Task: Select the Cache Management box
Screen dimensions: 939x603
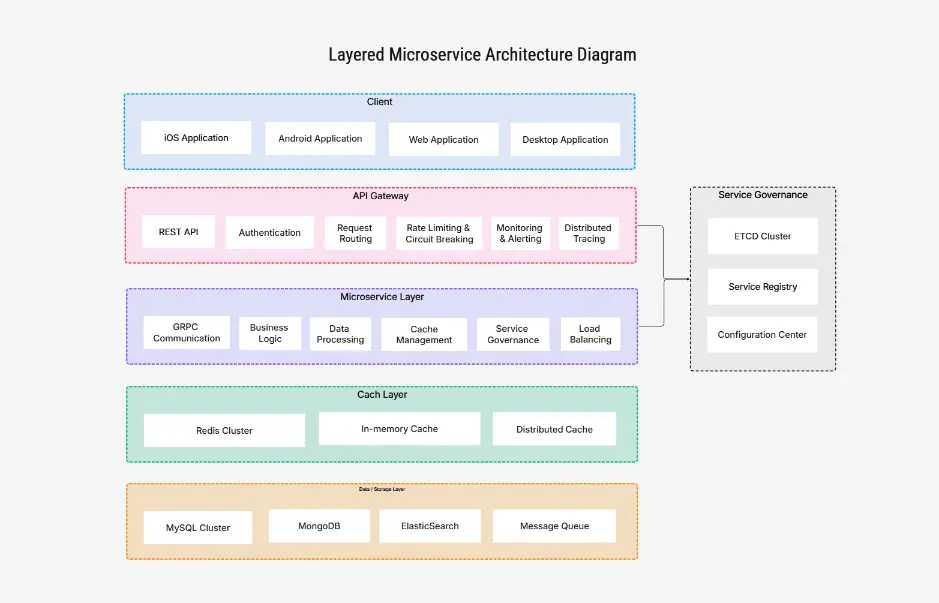Action: (423, 333)
